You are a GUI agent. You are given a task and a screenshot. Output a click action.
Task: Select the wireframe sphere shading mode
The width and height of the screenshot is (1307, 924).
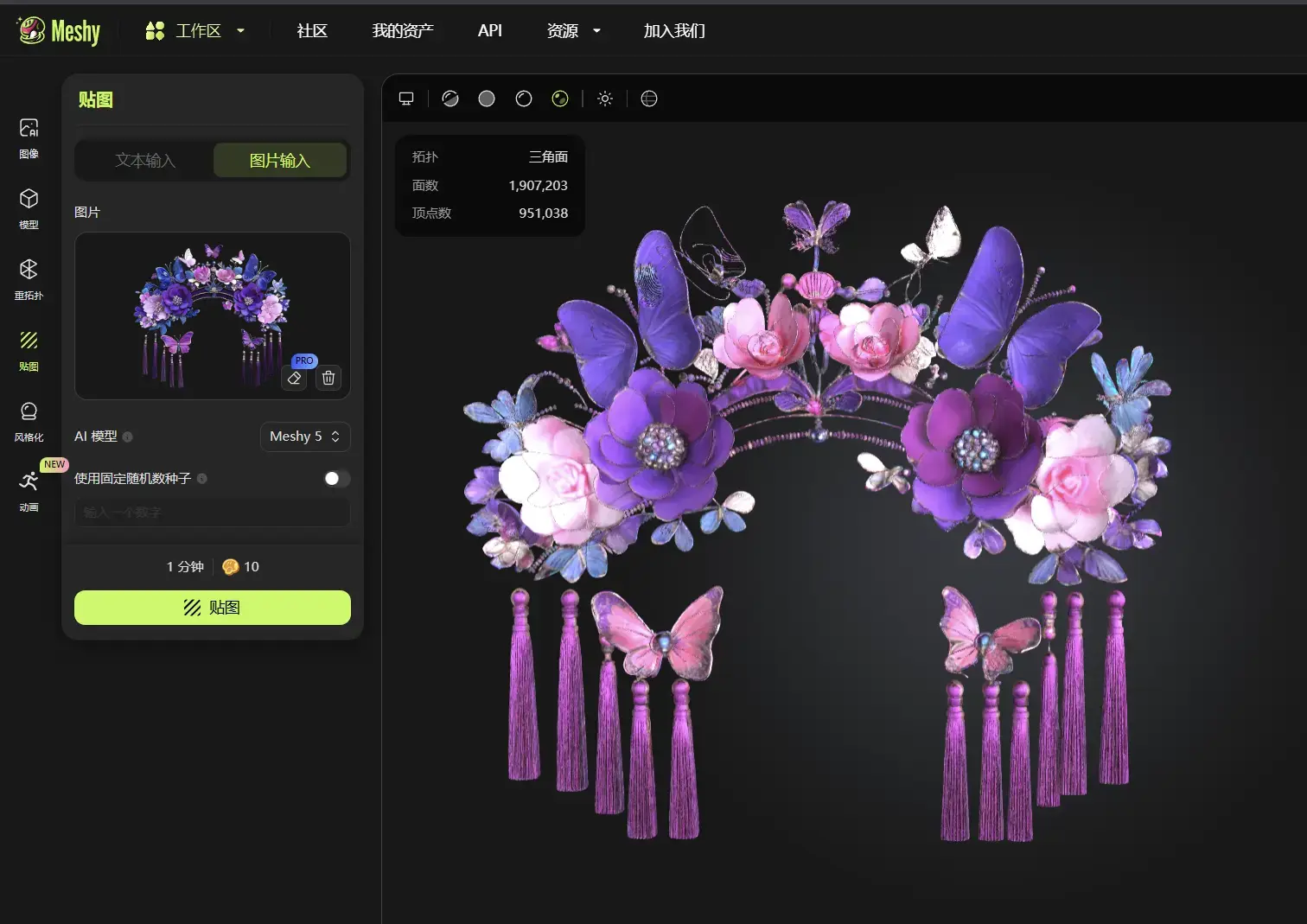click(x=523, y=98)
